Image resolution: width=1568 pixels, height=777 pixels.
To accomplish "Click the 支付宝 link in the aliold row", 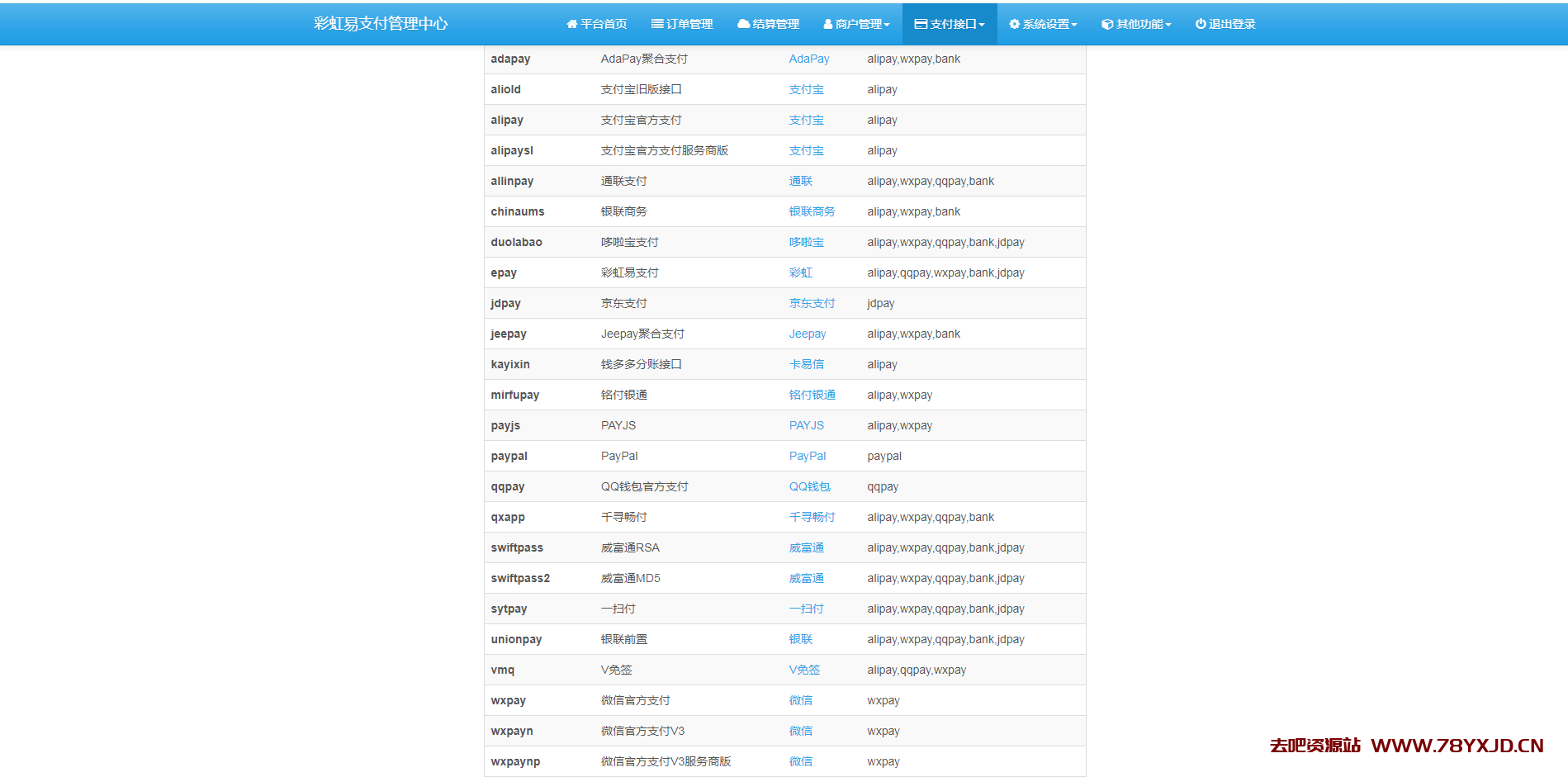I will point(807,89).
